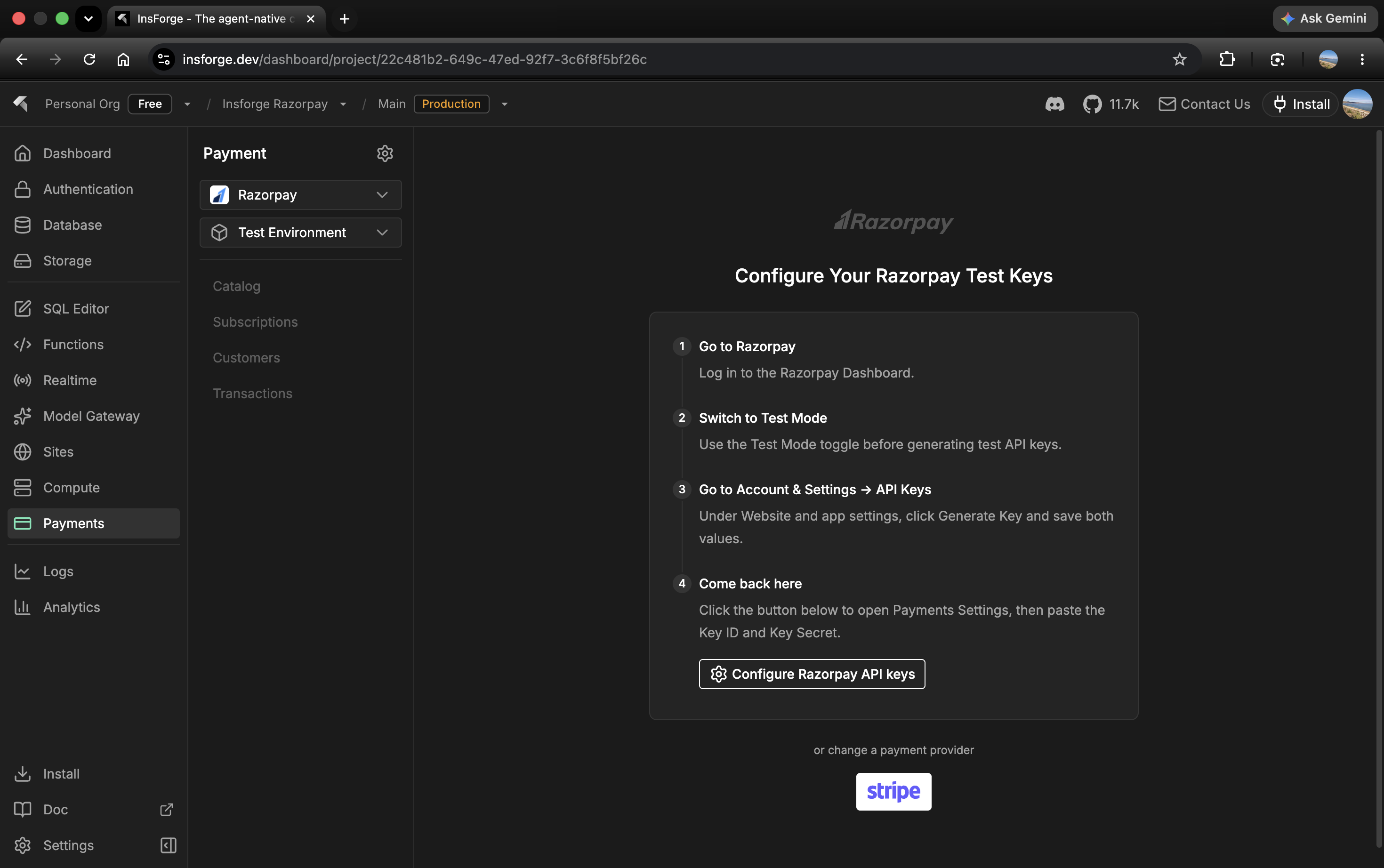Click the Insforge Razorpay breadcrumb
This screenshot has height=868, width=1384.
[275, 104]
